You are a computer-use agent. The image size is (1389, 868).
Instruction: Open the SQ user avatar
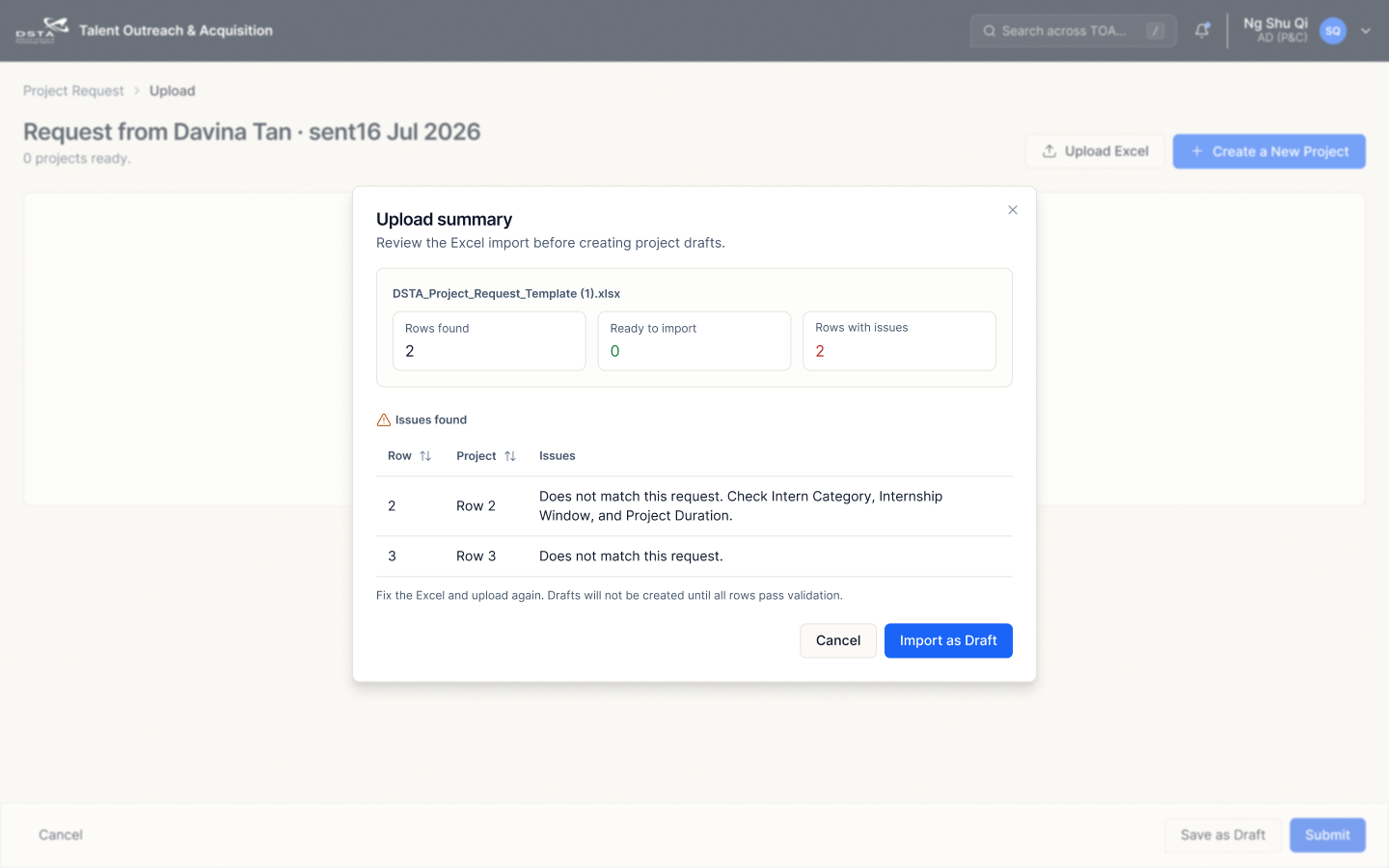coord(1333,31)
